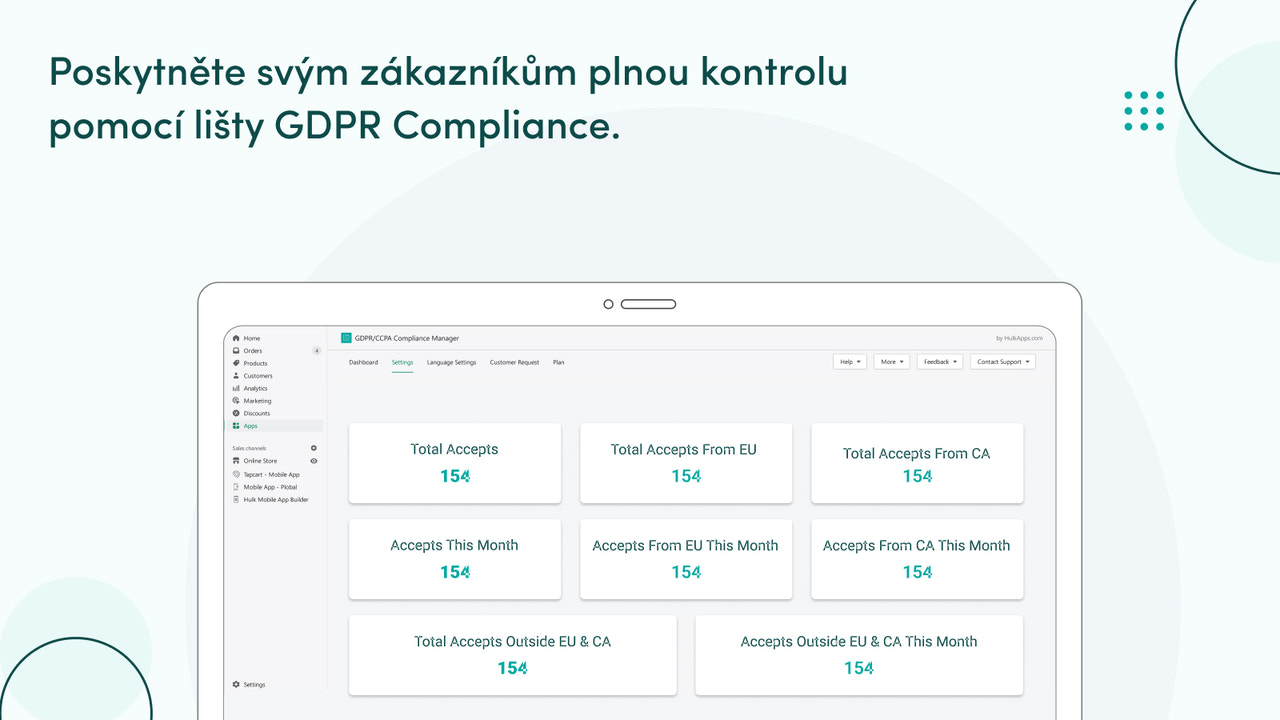Open the Online Store sales channel

(x=260, y=461)
